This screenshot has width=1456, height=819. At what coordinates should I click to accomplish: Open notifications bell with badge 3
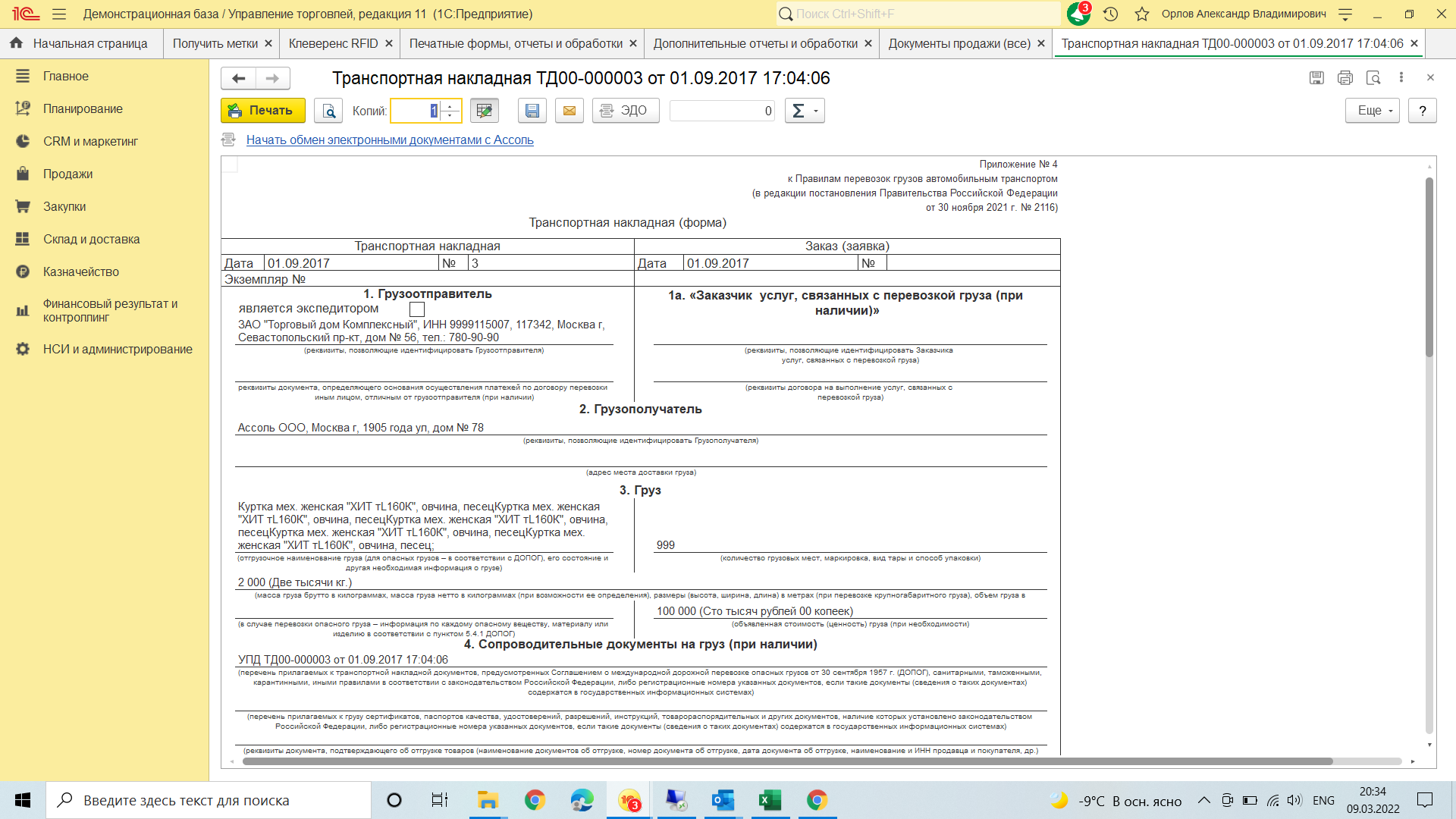(x=1078, y=14)
